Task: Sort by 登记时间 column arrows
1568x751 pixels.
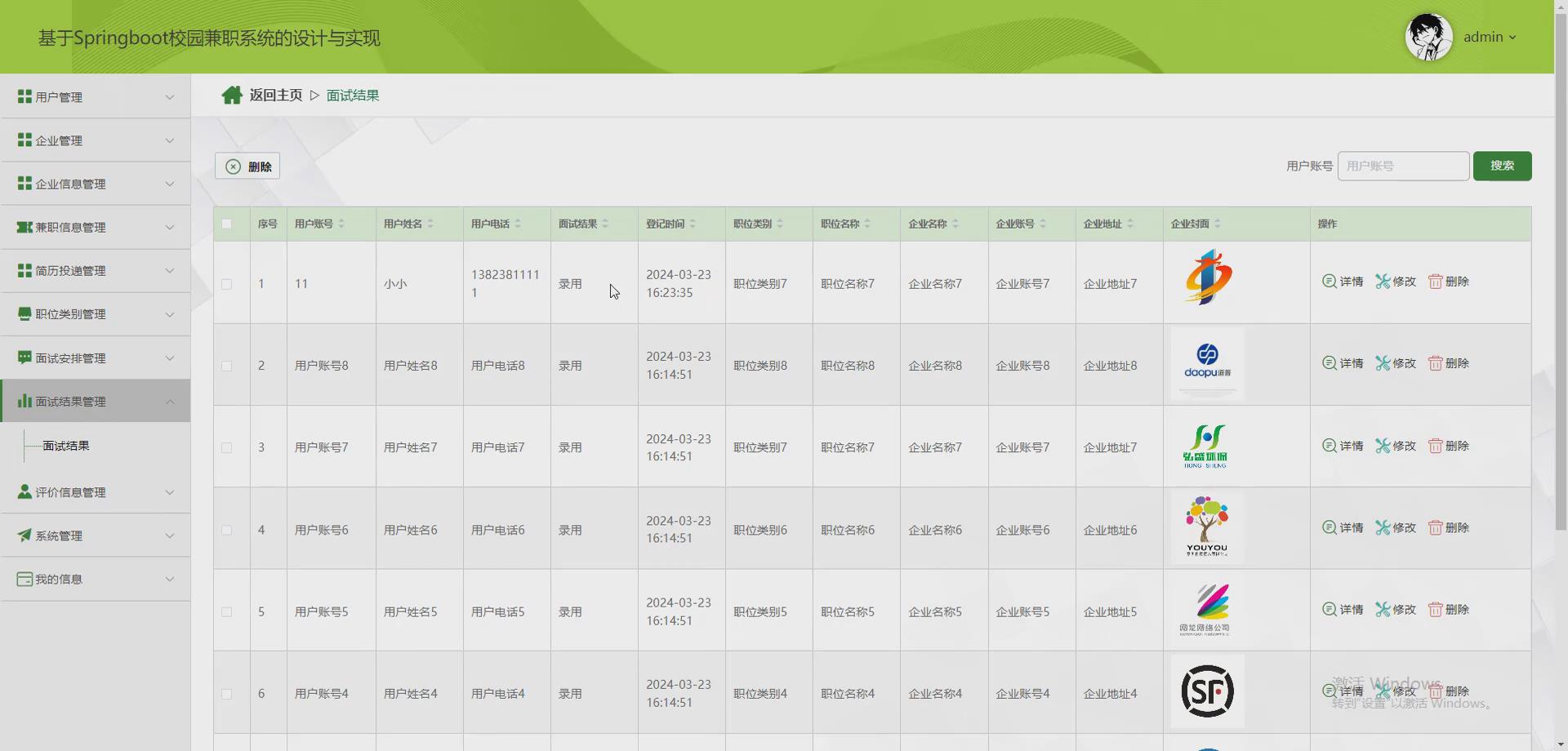Action: (693, 224)
